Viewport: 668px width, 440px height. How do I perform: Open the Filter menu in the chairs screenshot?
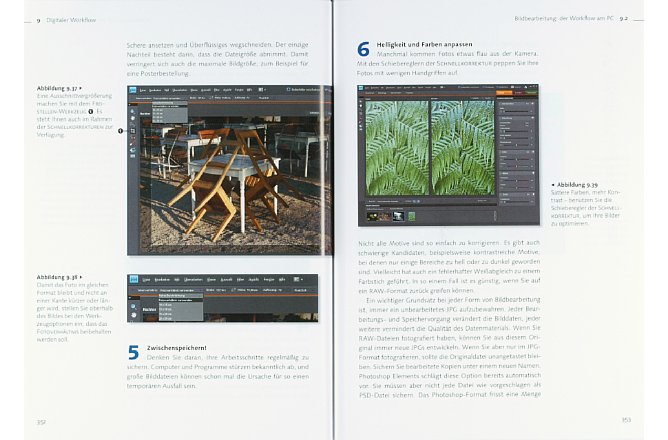click(x=216, y=90)
